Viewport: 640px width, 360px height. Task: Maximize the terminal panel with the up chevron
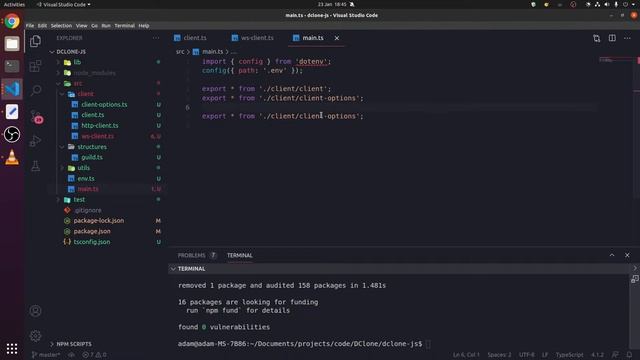click(612, 255)
